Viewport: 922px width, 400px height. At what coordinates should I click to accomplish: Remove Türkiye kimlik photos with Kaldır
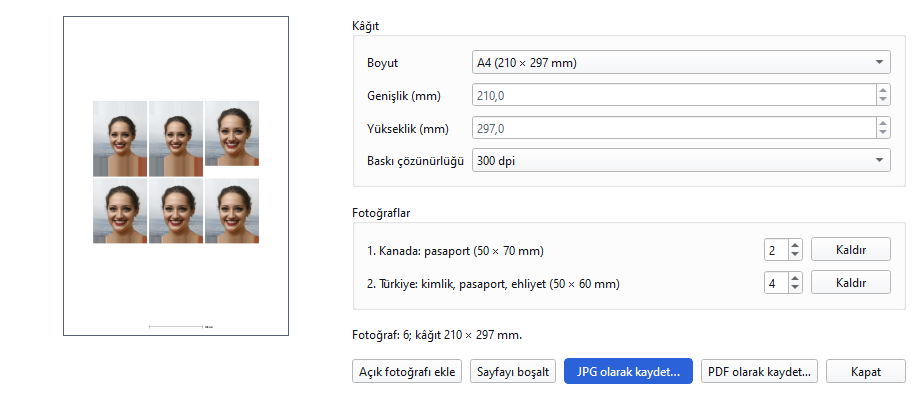pyautogui.click(x=851, y=282)
